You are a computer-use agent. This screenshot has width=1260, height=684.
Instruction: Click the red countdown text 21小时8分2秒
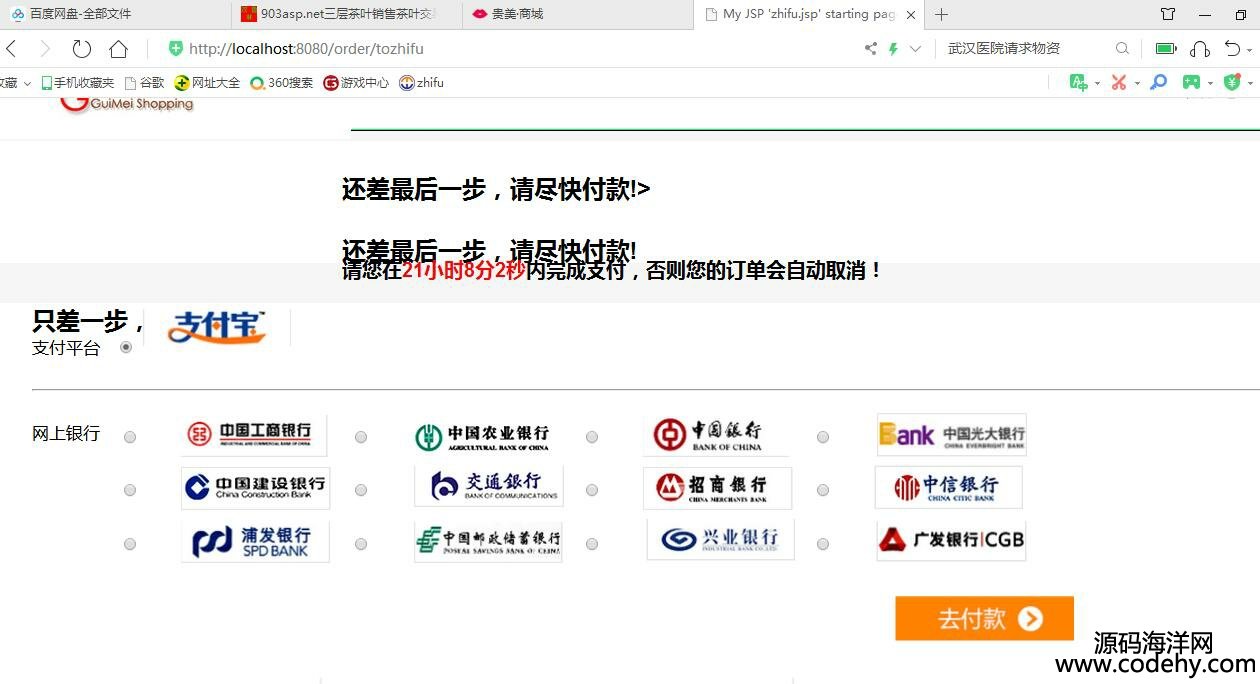pos(464,270)
